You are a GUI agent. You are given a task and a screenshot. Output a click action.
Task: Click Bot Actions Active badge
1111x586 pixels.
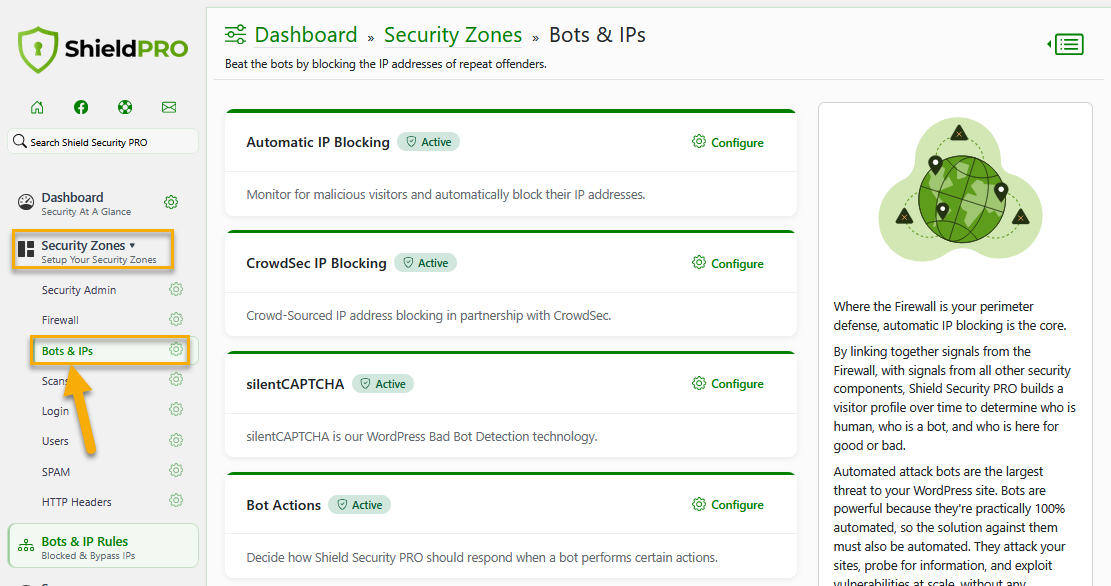359,505
